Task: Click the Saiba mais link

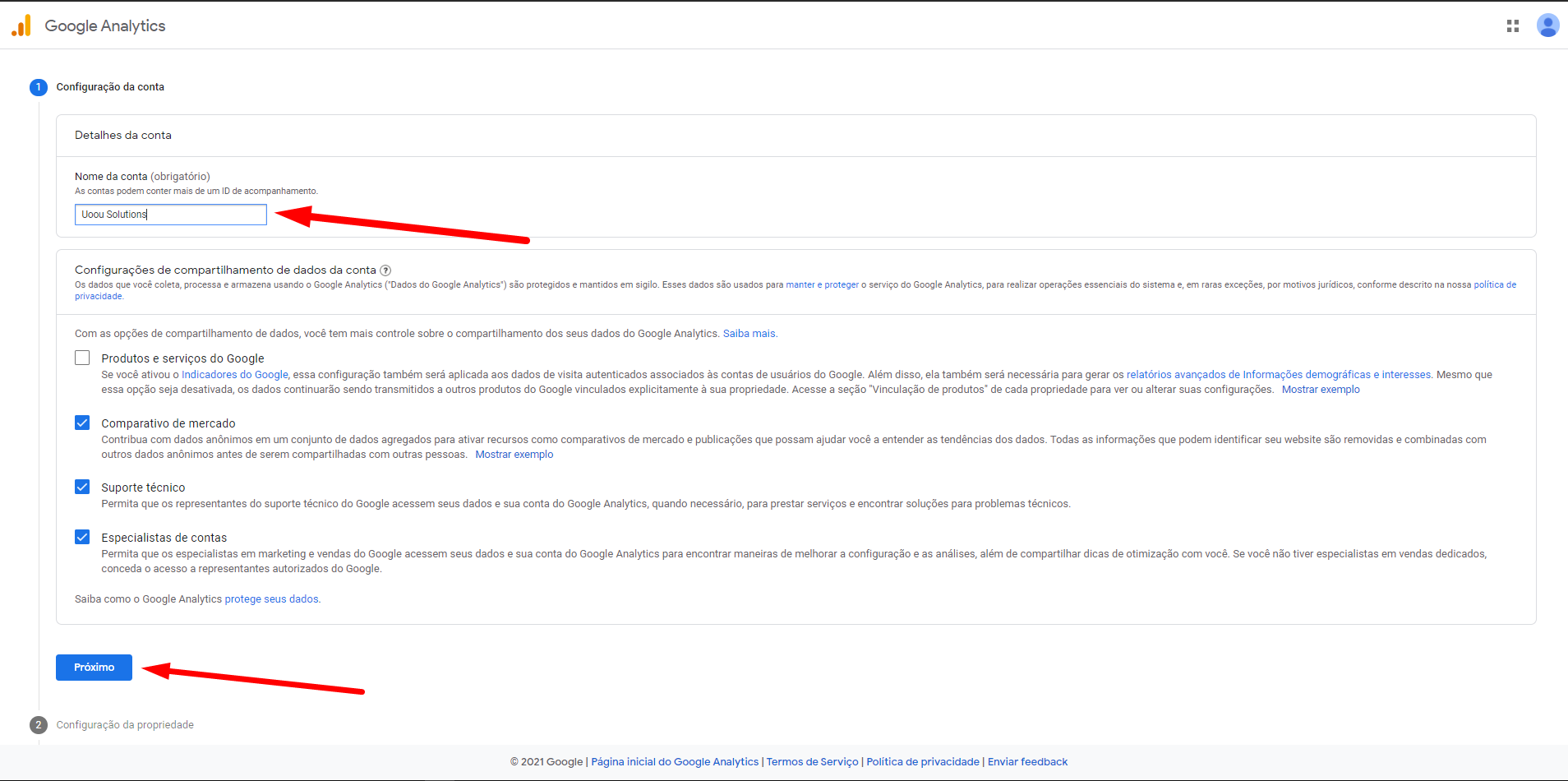Action: (x=749, y=334)
